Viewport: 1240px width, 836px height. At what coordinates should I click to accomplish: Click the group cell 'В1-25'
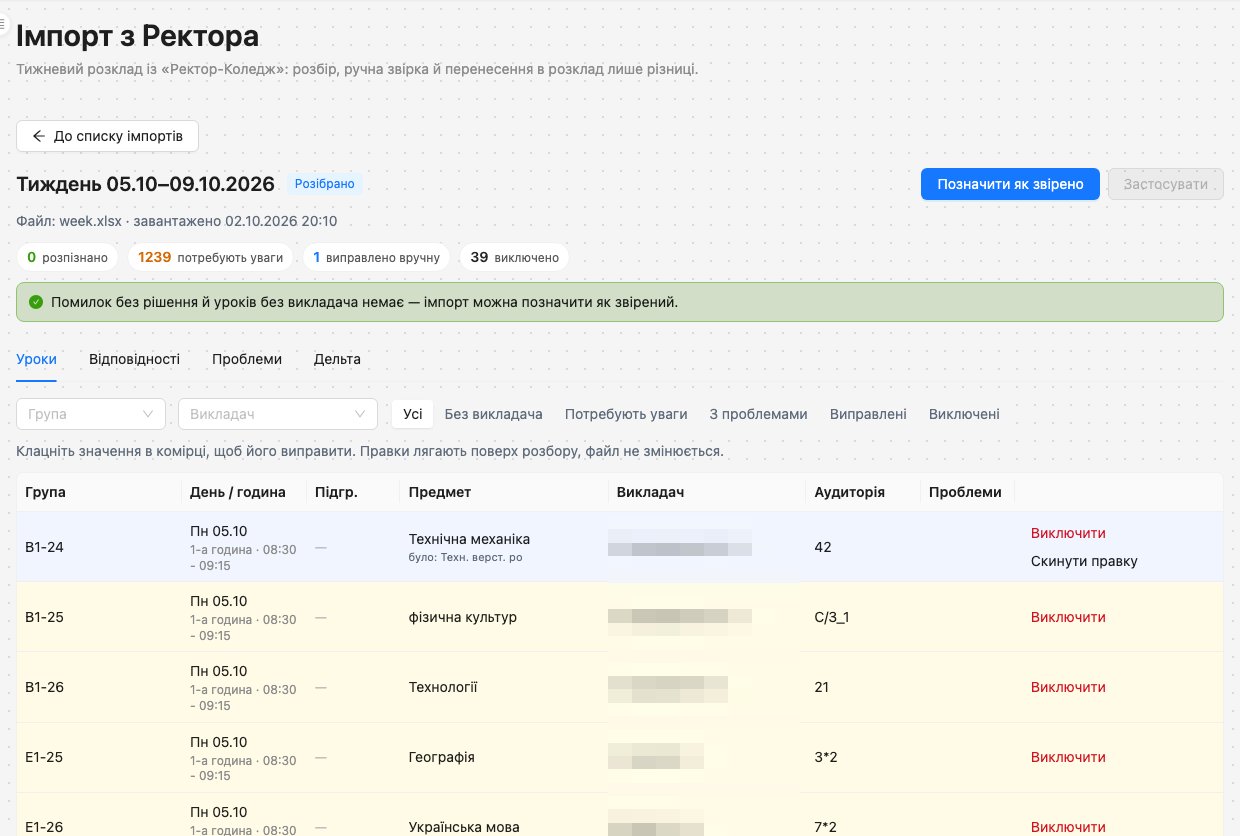(44, 617)
